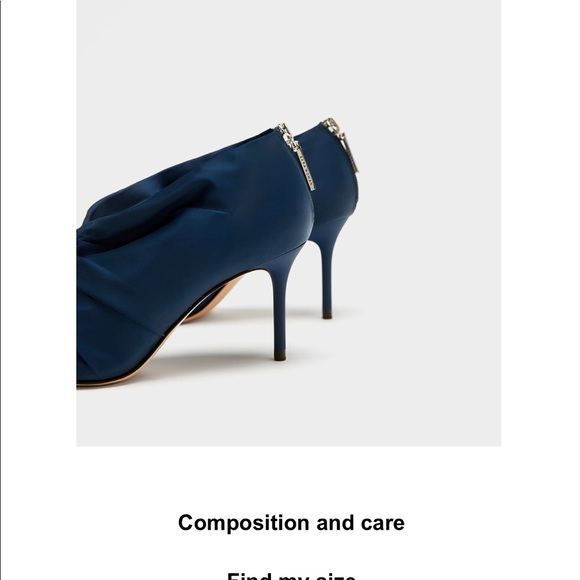Screen dimensions: 580x580
Task: Click the white margin right of the photo
Action: point(540,222)
